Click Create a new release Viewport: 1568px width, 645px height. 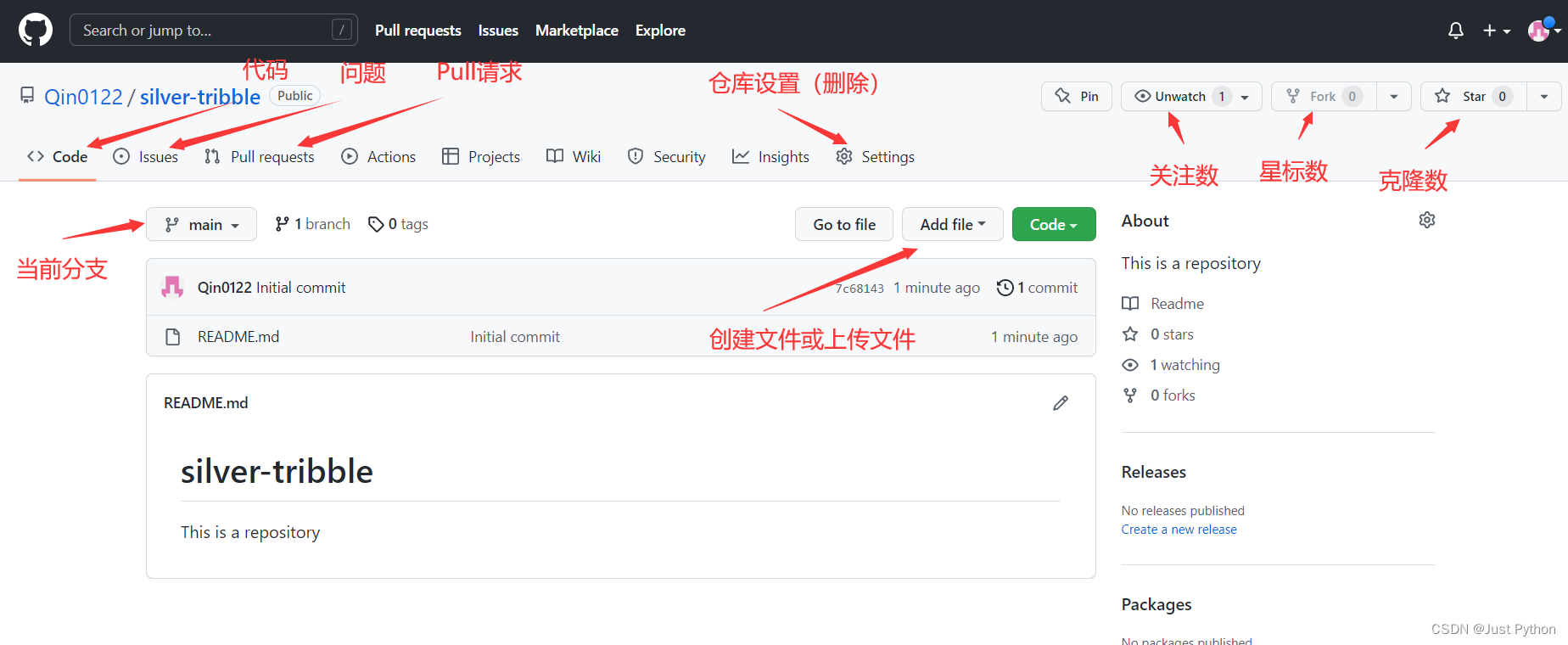pos(1179,530)
